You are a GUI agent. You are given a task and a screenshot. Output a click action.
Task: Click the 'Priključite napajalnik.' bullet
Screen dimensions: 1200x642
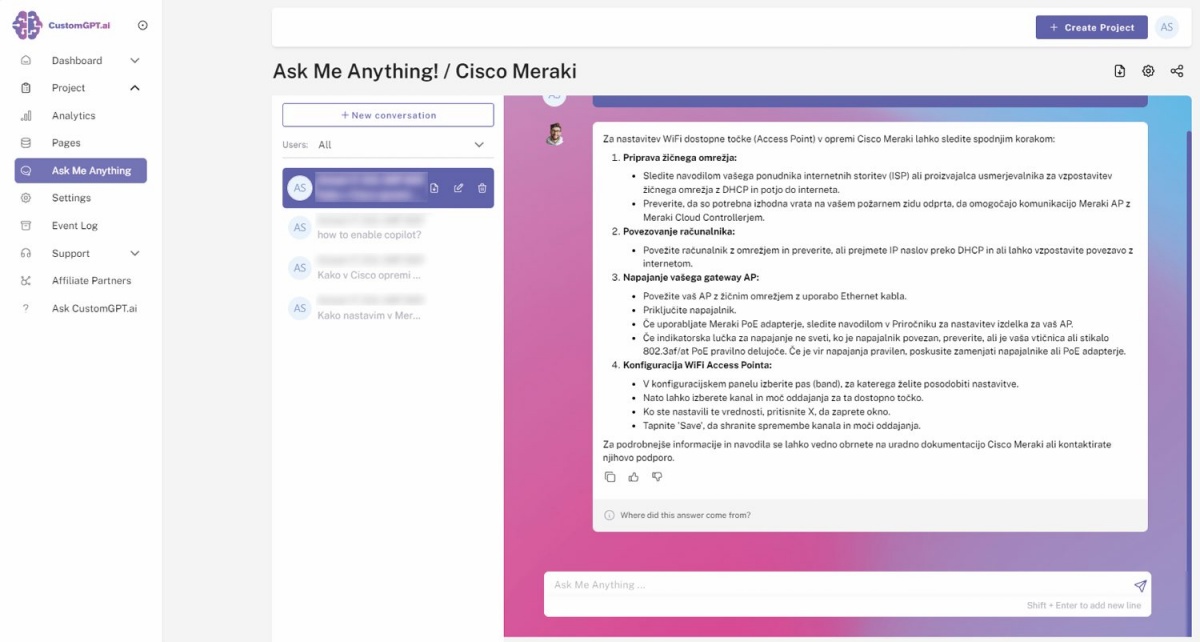pos(691,310)
